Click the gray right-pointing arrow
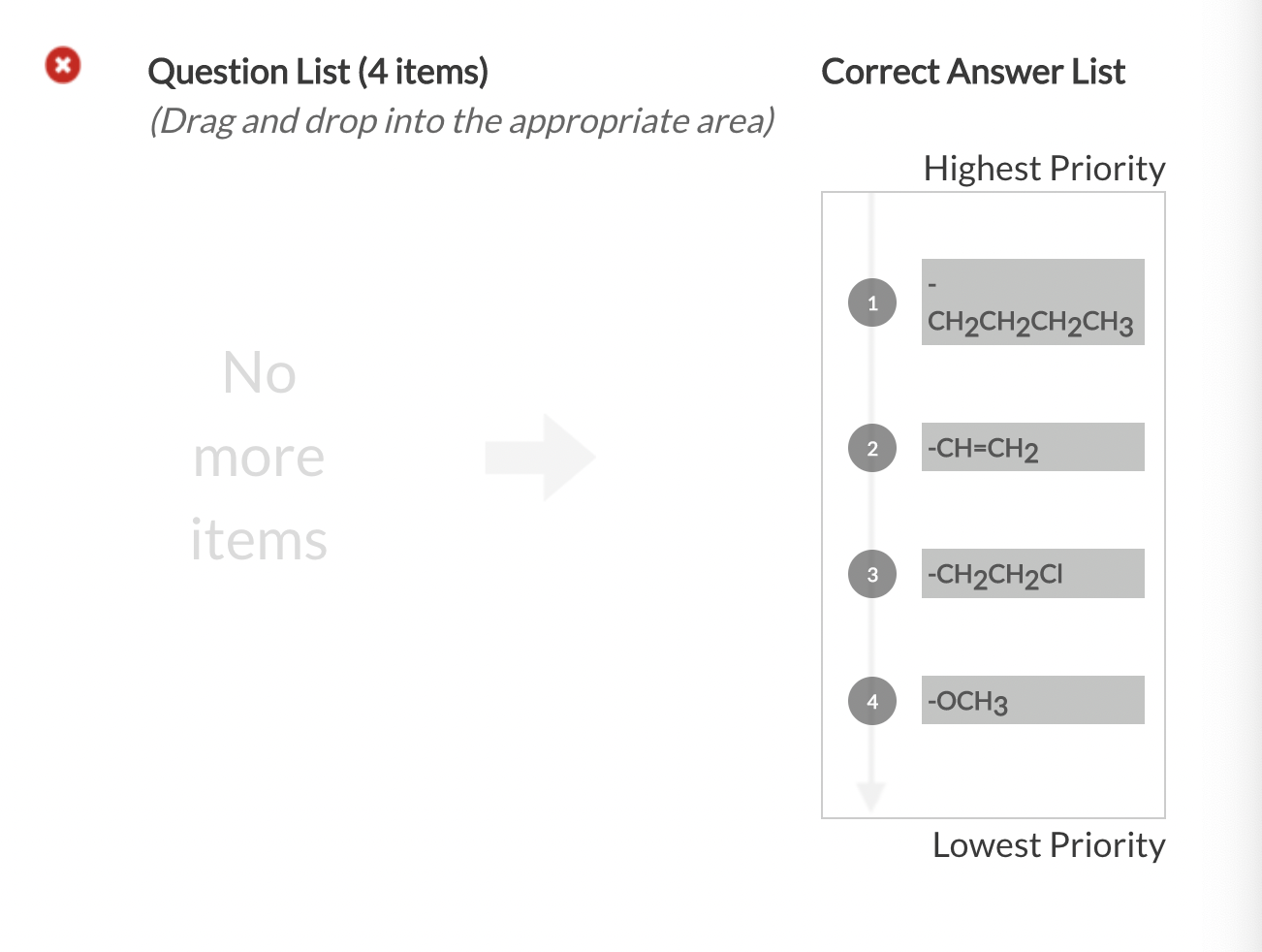 click(540, 458)
